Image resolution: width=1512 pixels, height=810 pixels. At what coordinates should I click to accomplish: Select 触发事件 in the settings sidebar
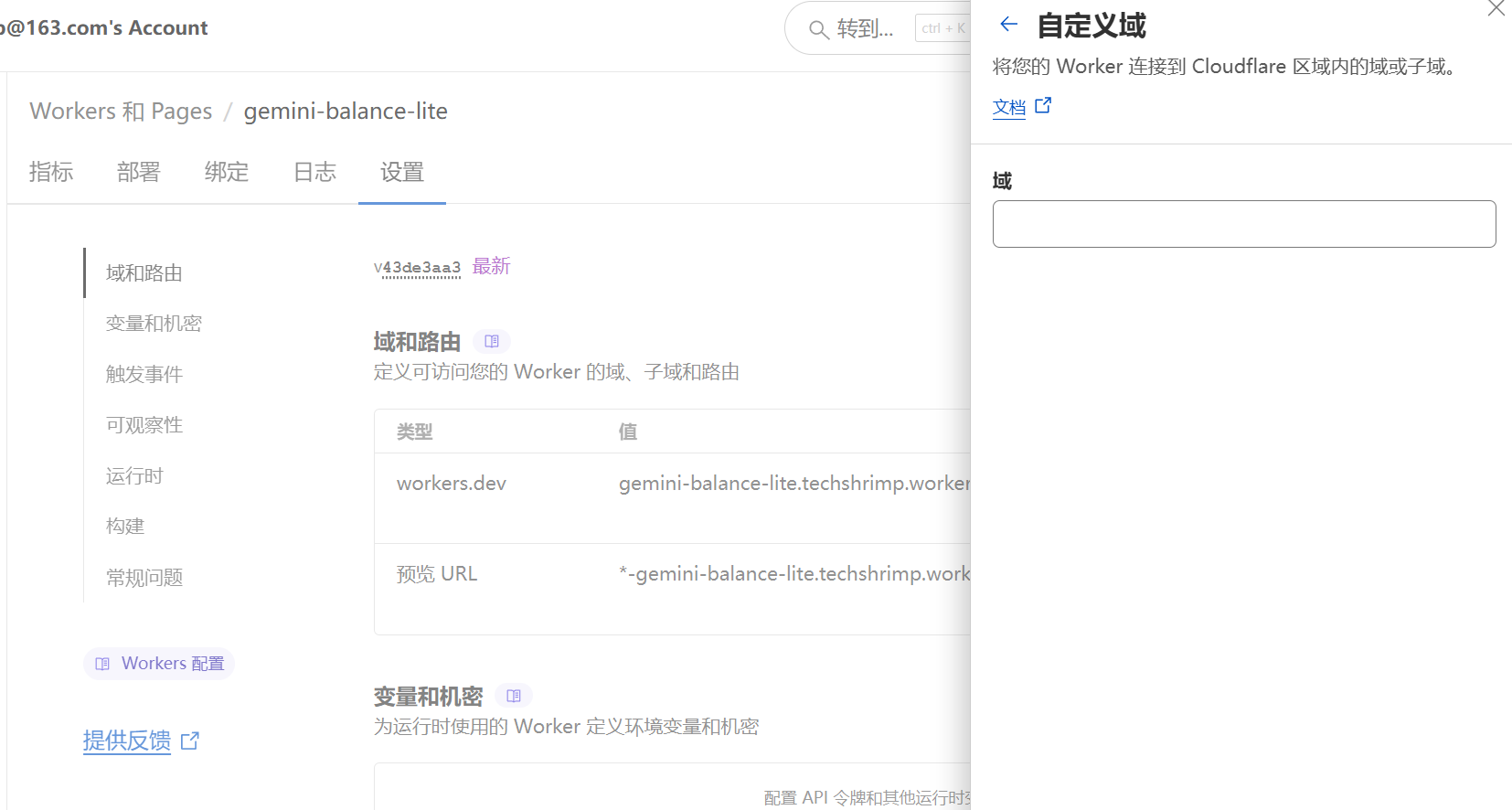click(144, 374)
